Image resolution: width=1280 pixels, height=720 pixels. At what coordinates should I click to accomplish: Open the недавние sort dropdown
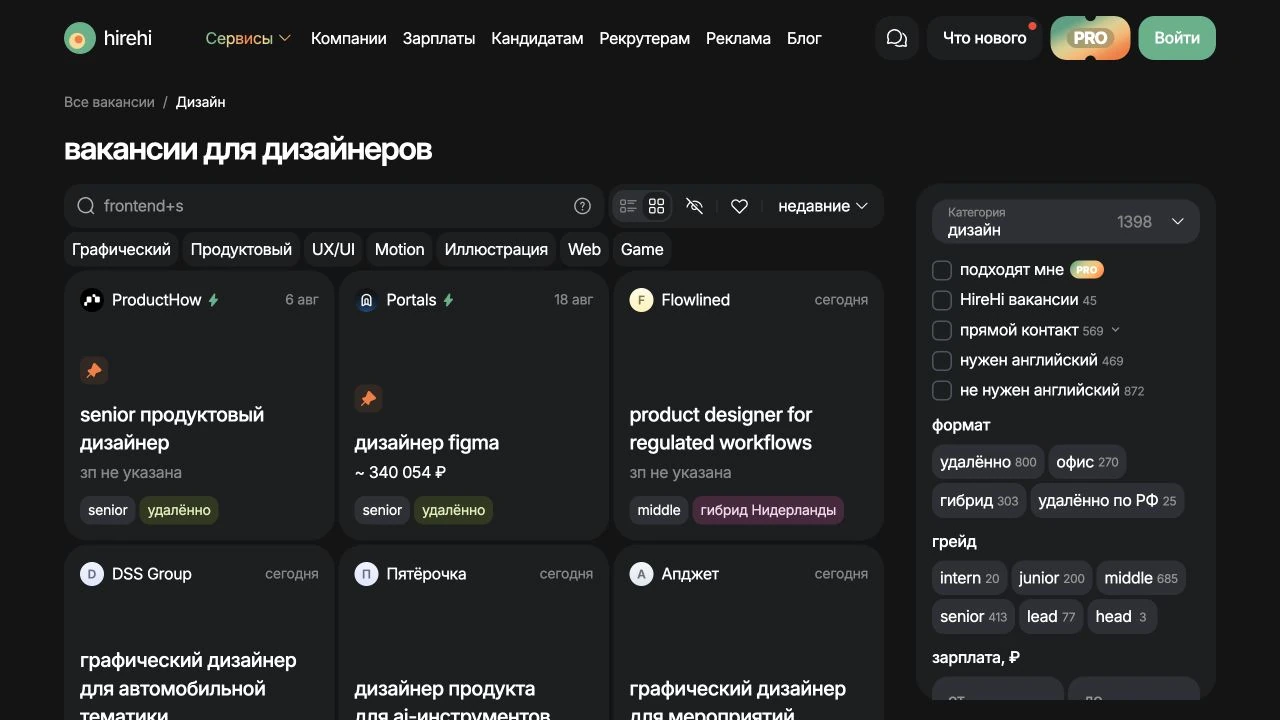click(823, 206)
